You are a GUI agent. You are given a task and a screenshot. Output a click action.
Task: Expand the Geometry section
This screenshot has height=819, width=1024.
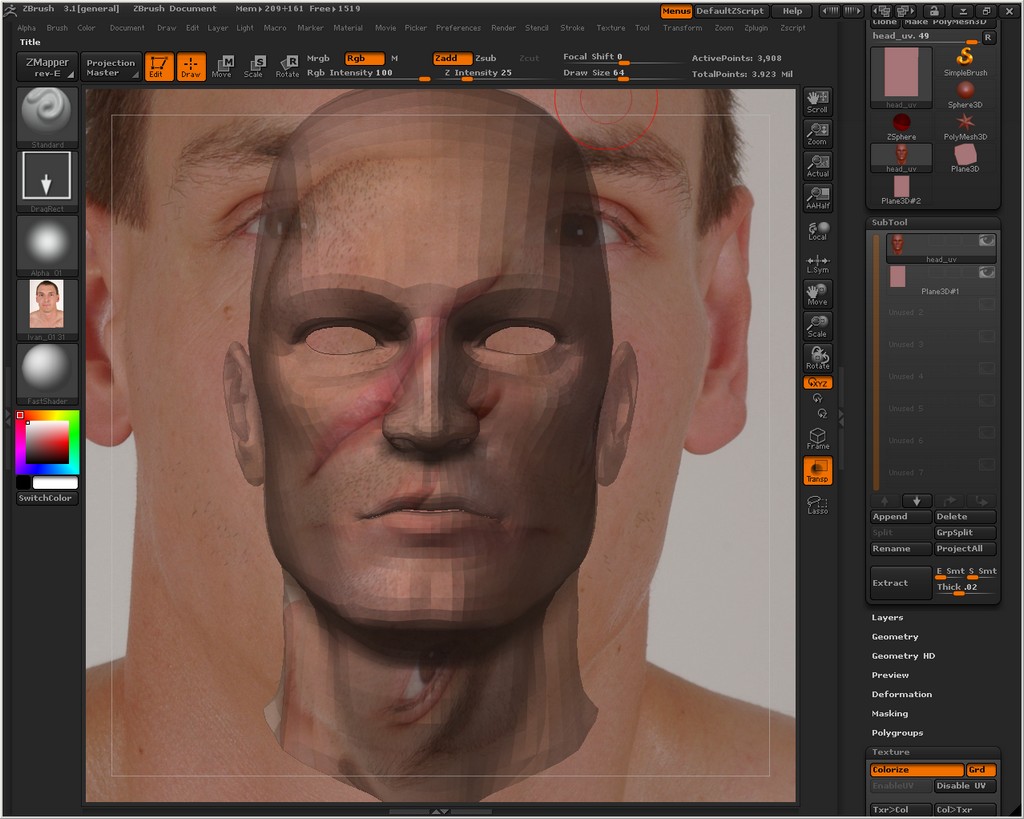click(x=894, y=637)
